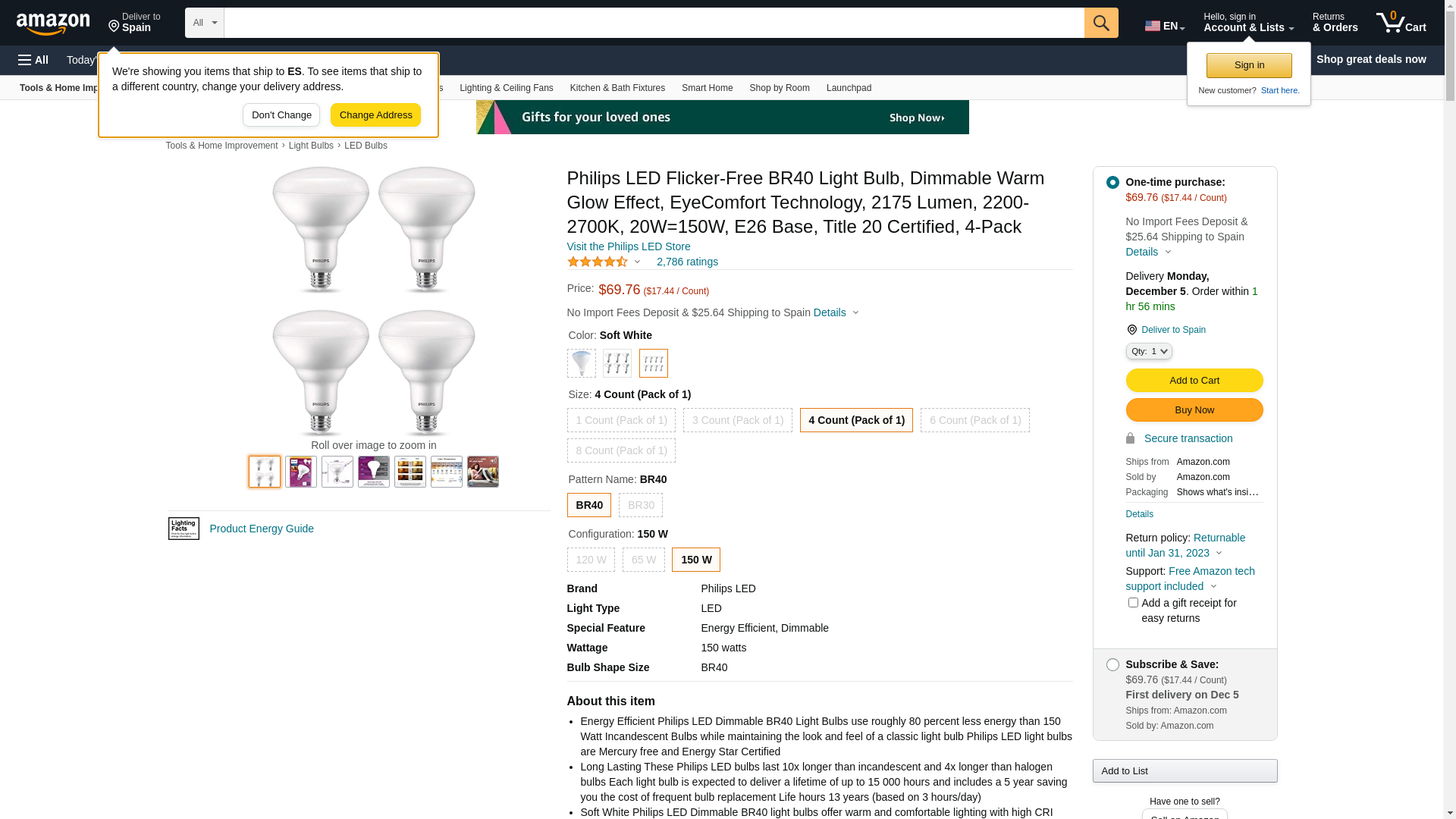Select the first single-bulb color swatch
This screenshot has height=819, width=1456.
[x=582, y=363]
